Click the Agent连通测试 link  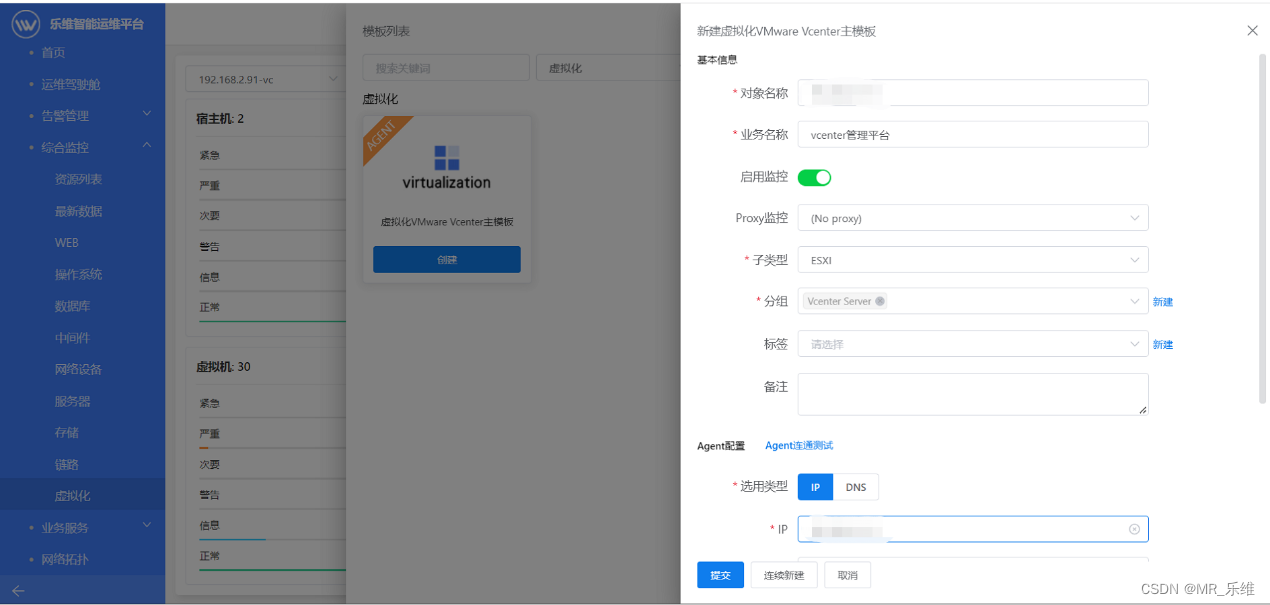coord(799,445)
